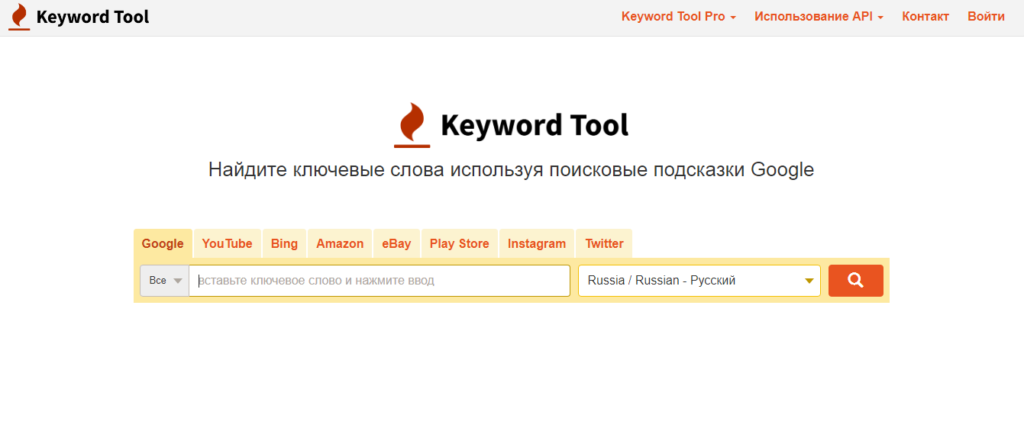This screenshot has width=1024, height=434.
Task: Switch to the eBay tab
Action: (396, 244)
